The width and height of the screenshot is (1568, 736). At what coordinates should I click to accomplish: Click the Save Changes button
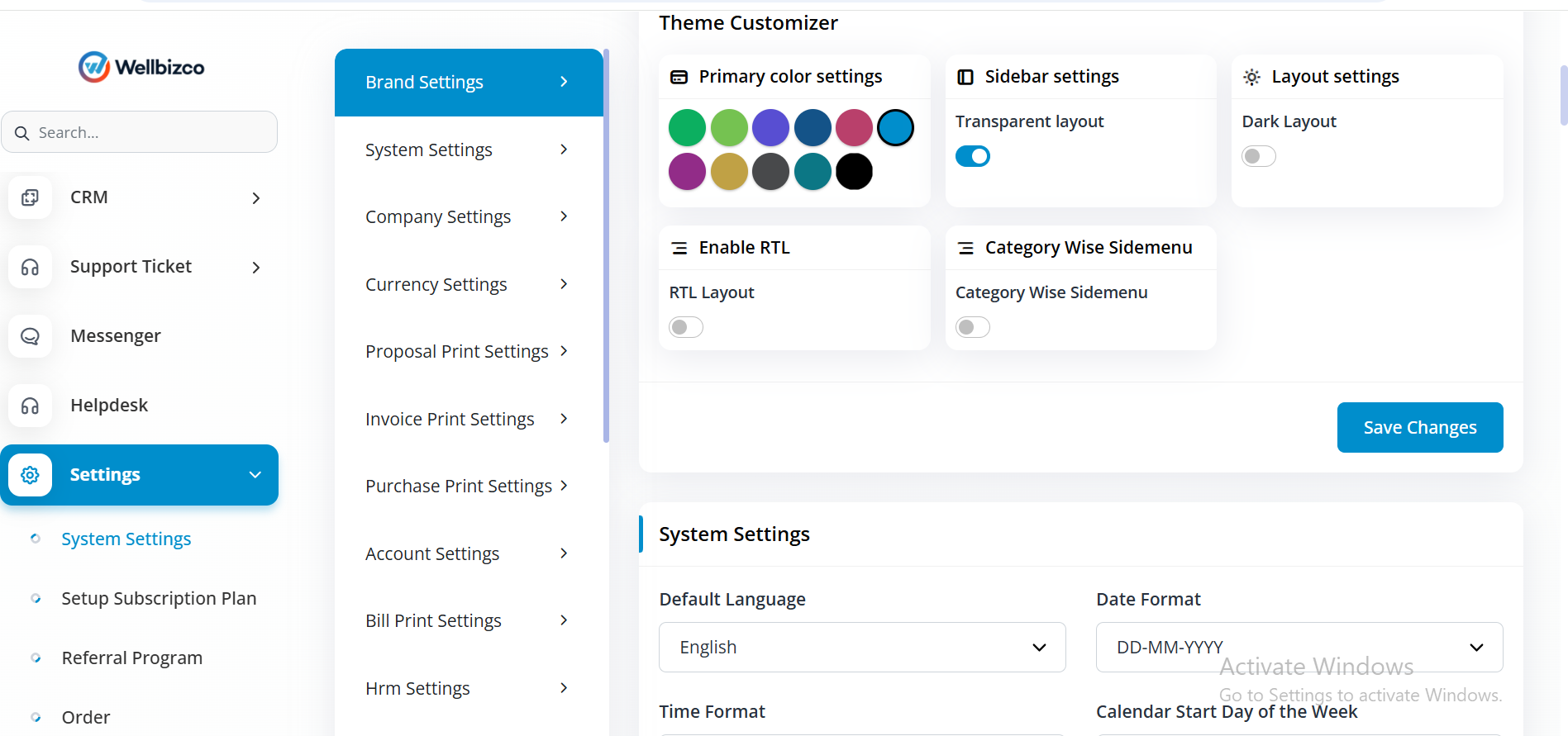click(1420, 427)
